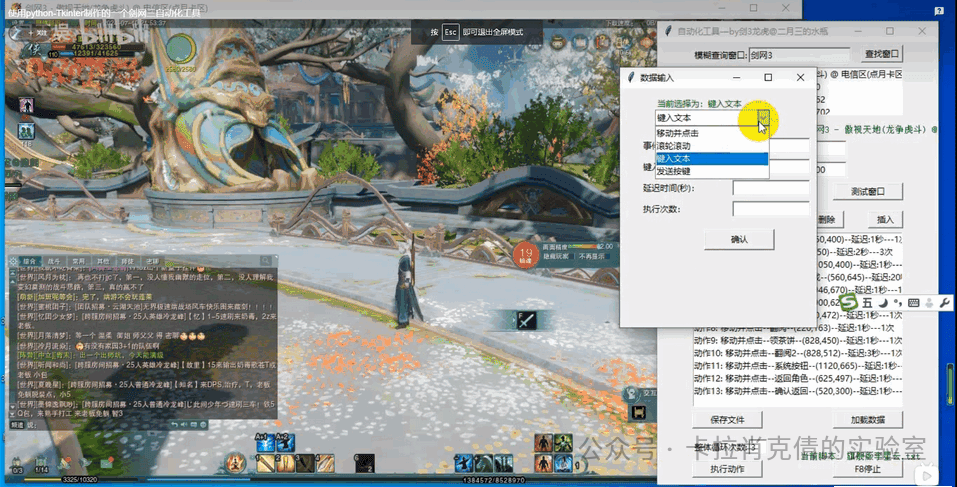Click the chat panel gear settings icon
The image size is (957, 487).
pyautogui.click(x=15, y=261)
